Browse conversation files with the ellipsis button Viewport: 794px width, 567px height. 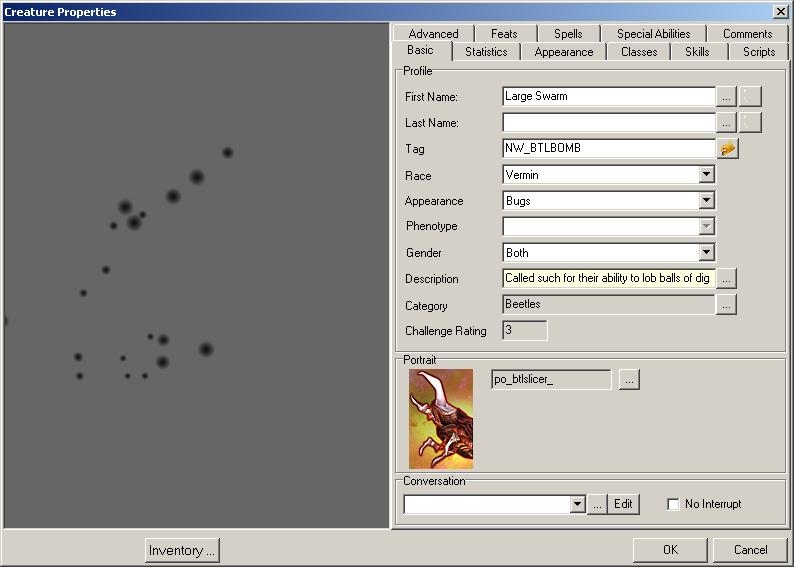[597, 504]
